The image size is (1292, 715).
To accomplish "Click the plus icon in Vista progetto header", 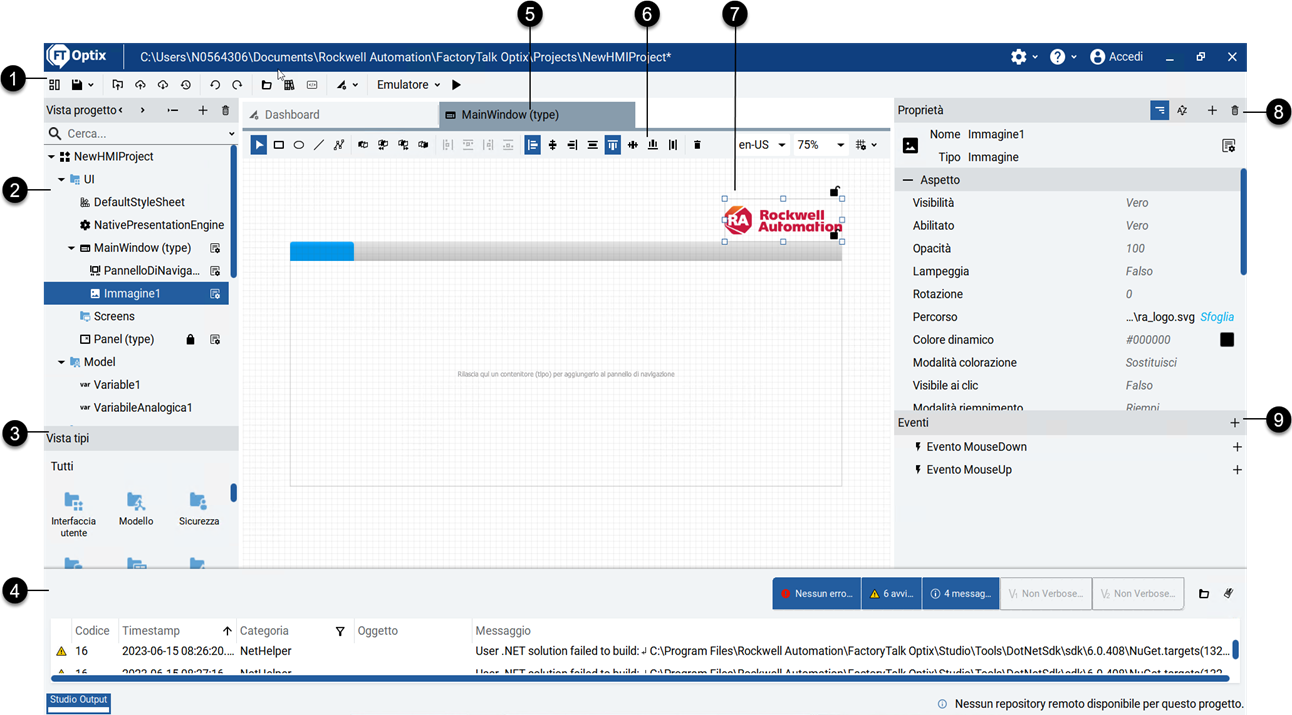I will click(x=203, y=111).
